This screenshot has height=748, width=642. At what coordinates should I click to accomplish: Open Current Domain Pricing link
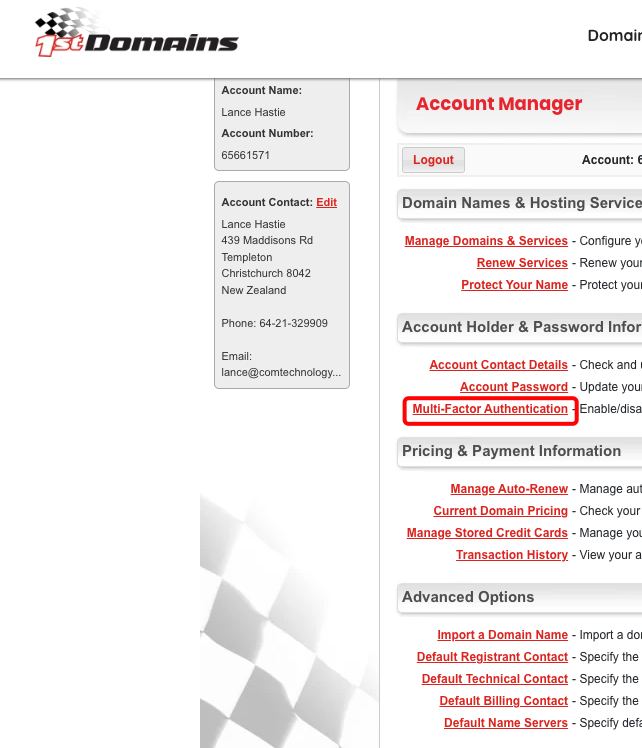tap(500, 511)
